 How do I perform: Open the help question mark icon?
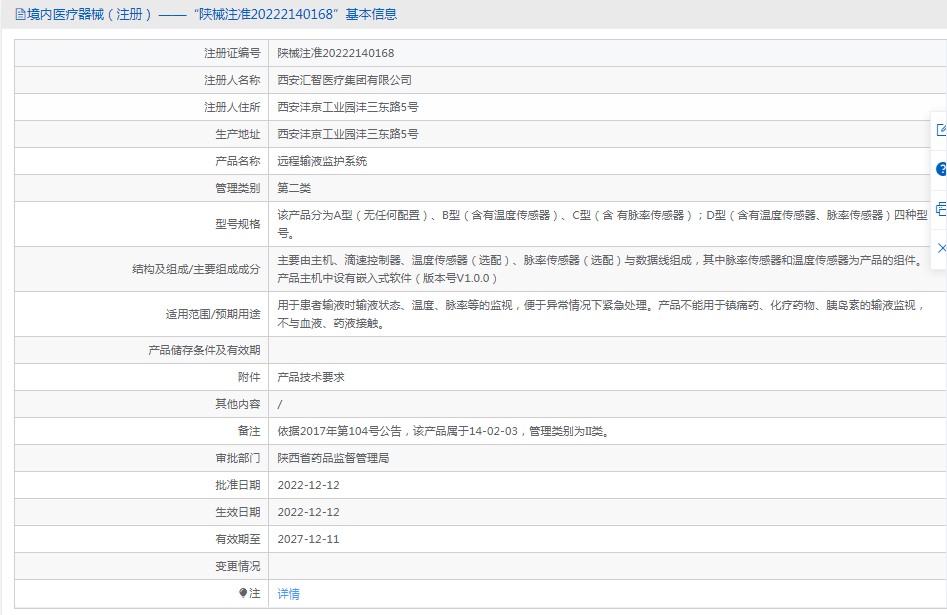coord(941,169)
